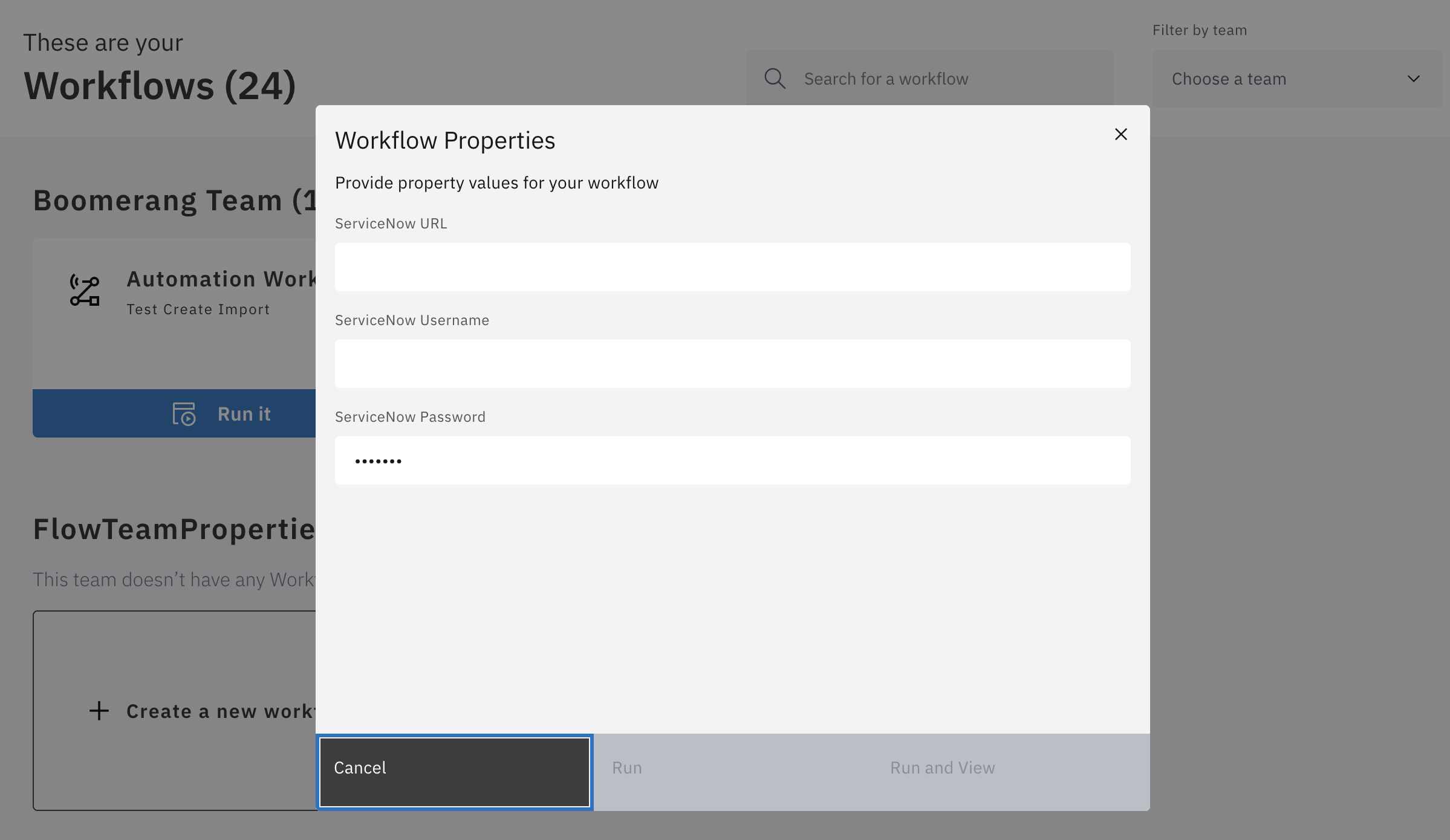Click the search magnifier icon

pos(775,79)
